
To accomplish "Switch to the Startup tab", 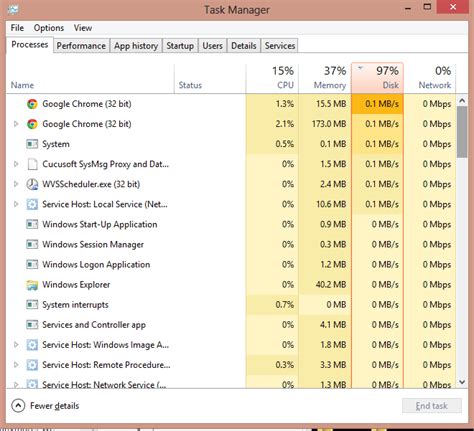I will [x=180, y=46].
